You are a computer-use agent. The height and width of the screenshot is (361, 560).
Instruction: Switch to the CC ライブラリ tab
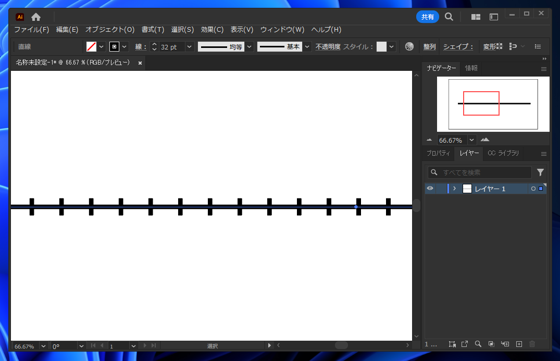tap(503, 153)
